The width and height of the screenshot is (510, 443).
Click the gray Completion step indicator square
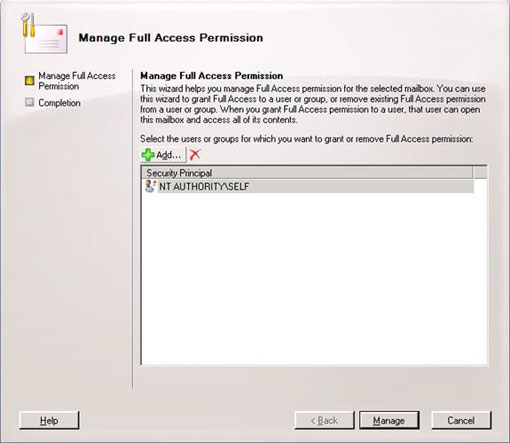29,102
